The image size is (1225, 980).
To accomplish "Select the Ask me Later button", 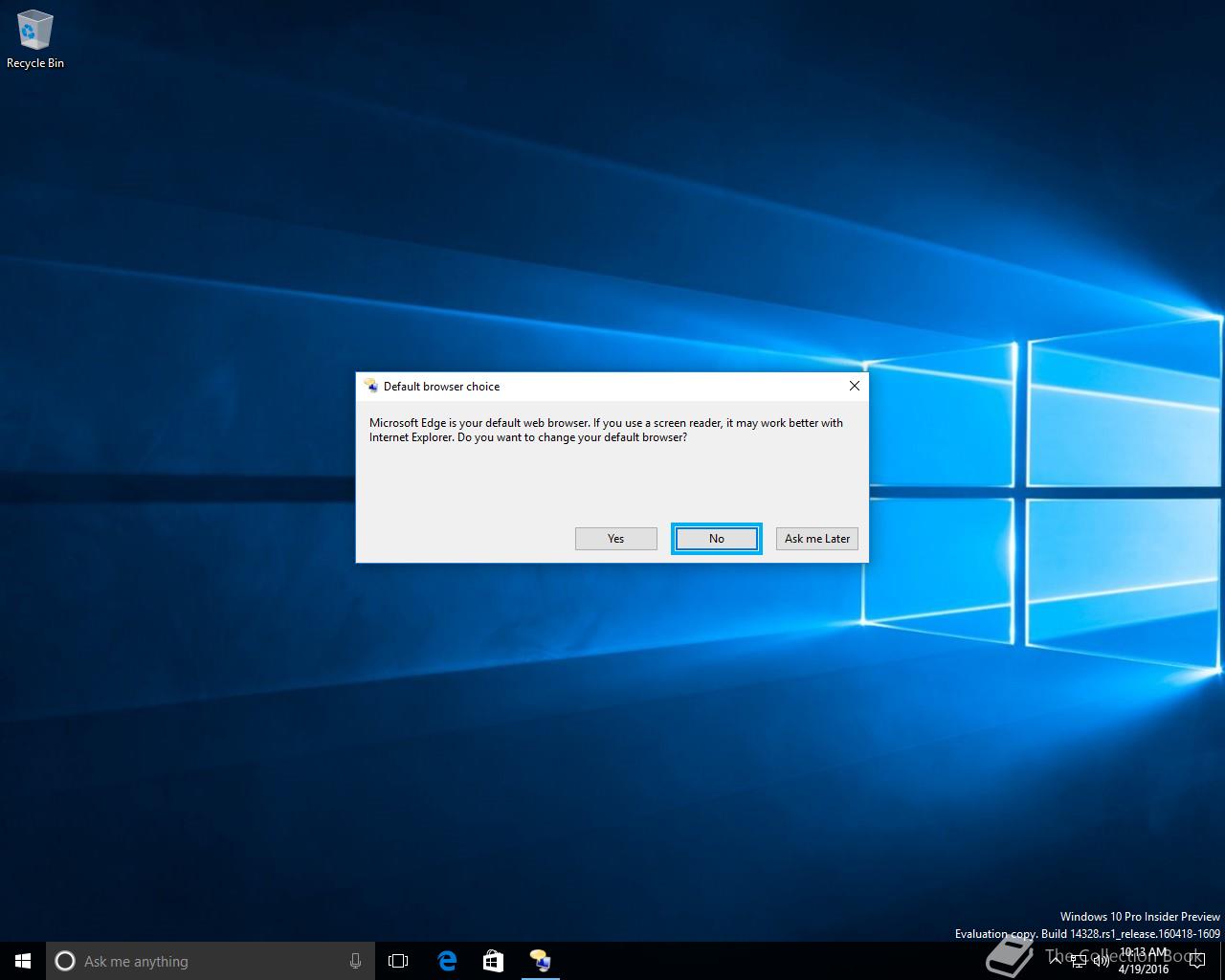I will click(x=817, y=539).
